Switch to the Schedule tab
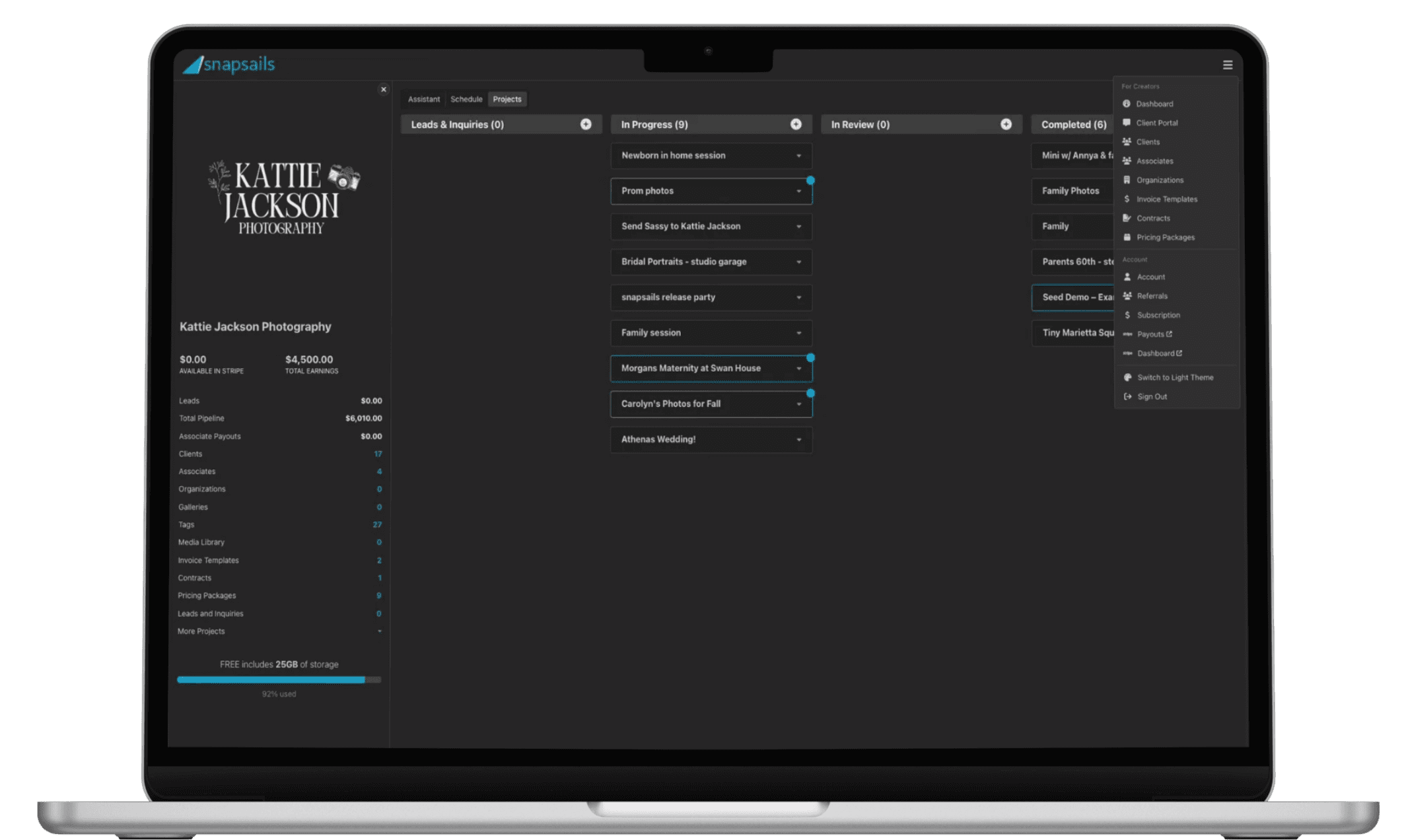The image size is (1404, 840). click(x=466, y=99)
